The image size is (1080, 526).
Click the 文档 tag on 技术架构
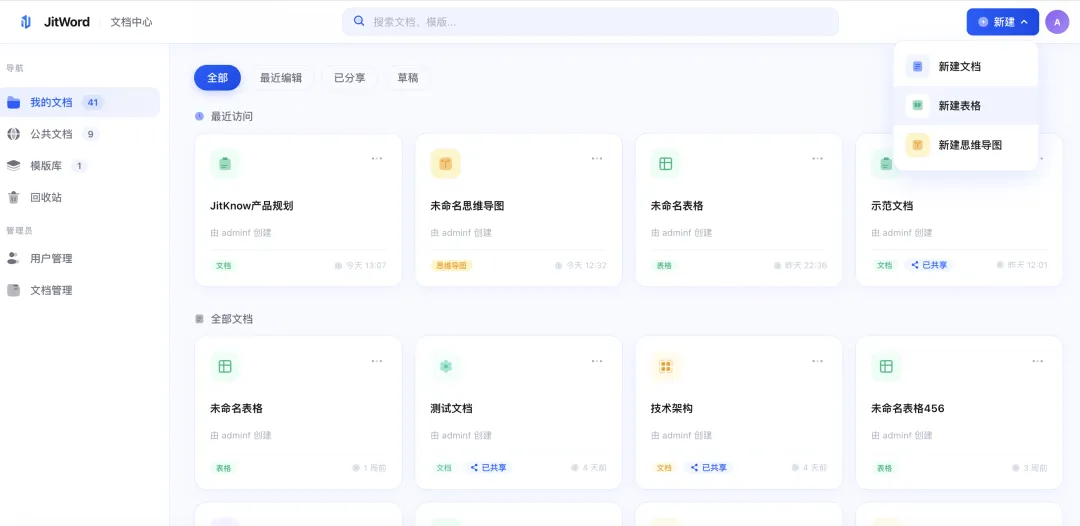(664, 467)
